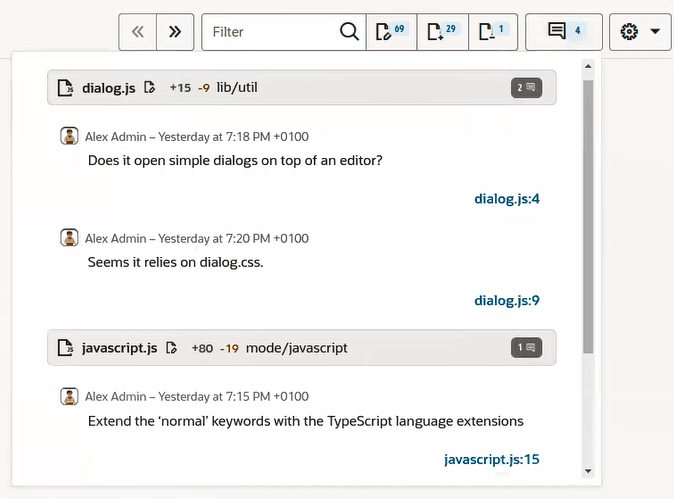Go to previous file with double-left chevron

[138, 32]
